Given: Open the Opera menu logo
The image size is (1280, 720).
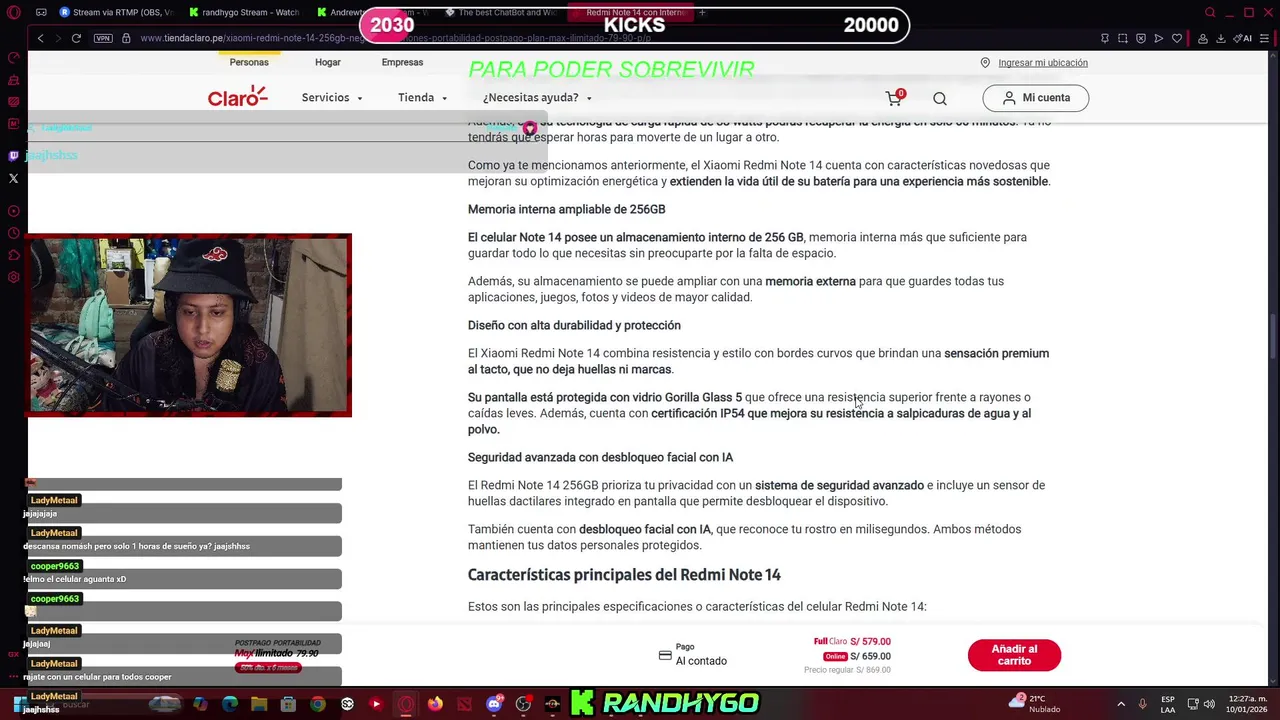Looking at the screenshot, I should point(13,13).
